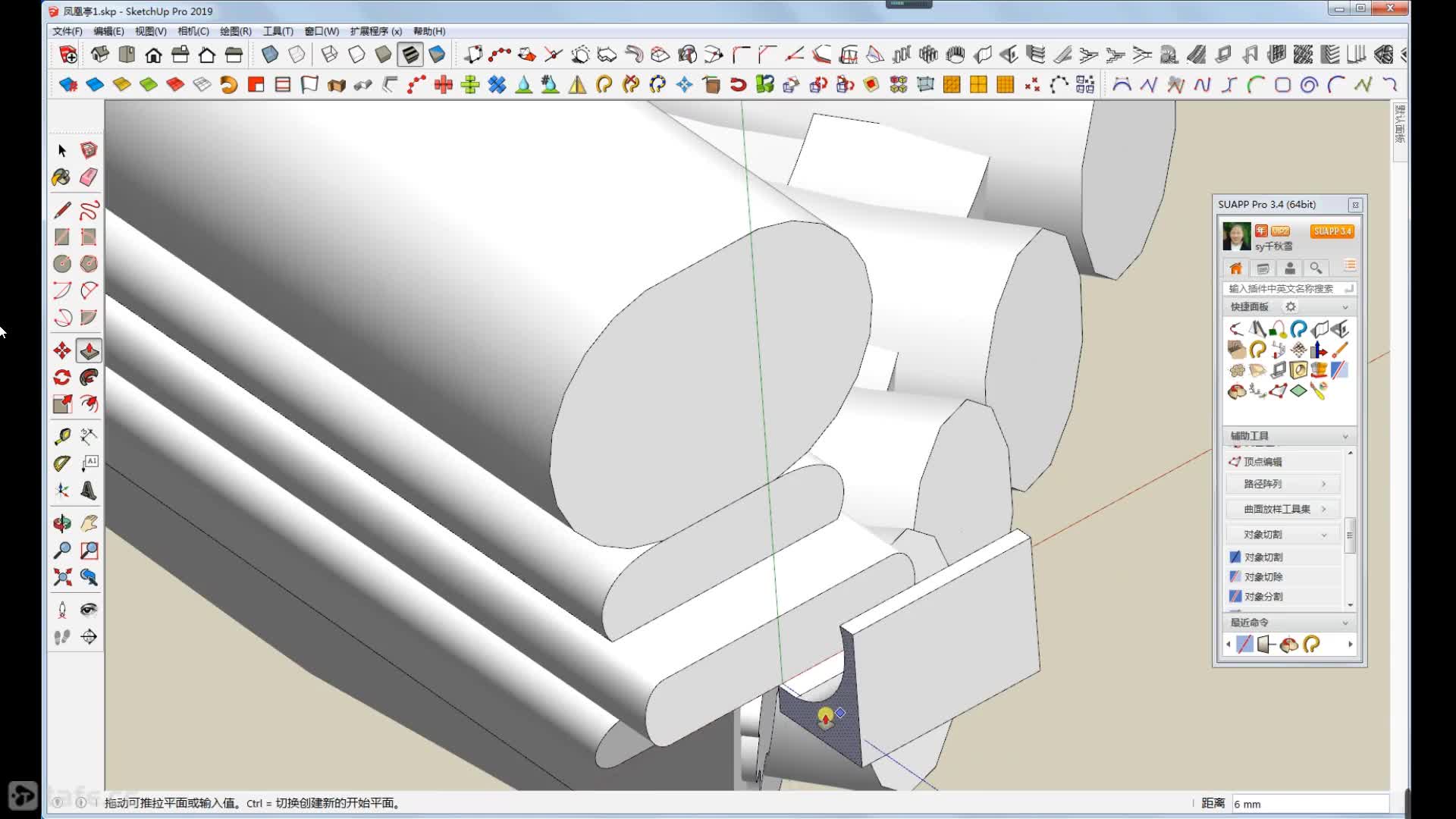Choose the 3D Text tool
The image size is (1456, 819).
pyautogui.click(x=89, y=491)
